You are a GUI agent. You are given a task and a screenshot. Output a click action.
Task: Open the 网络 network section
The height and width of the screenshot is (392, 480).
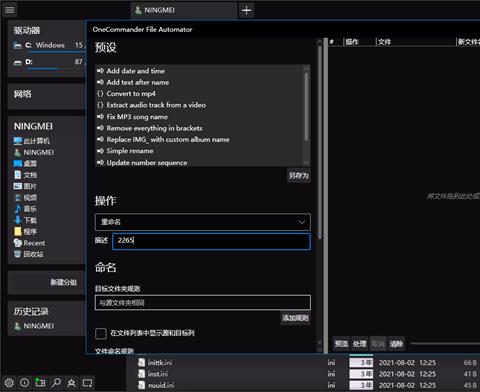[23, 94]
